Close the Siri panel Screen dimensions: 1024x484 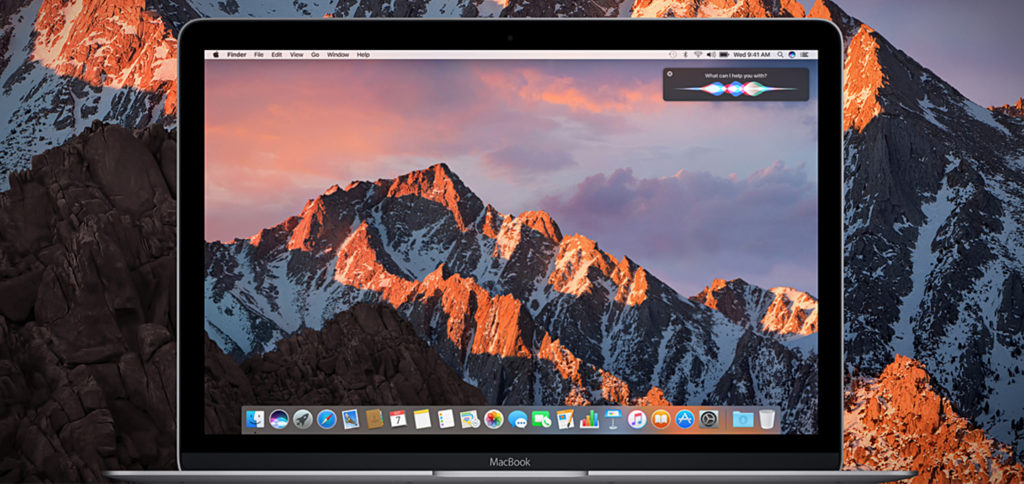[670, 74]
